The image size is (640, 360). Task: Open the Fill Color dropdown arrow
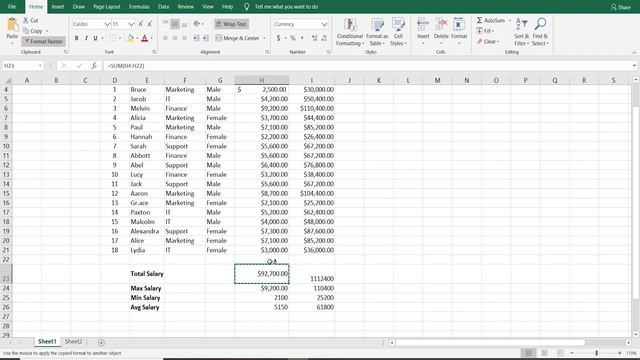coord(137,38)
